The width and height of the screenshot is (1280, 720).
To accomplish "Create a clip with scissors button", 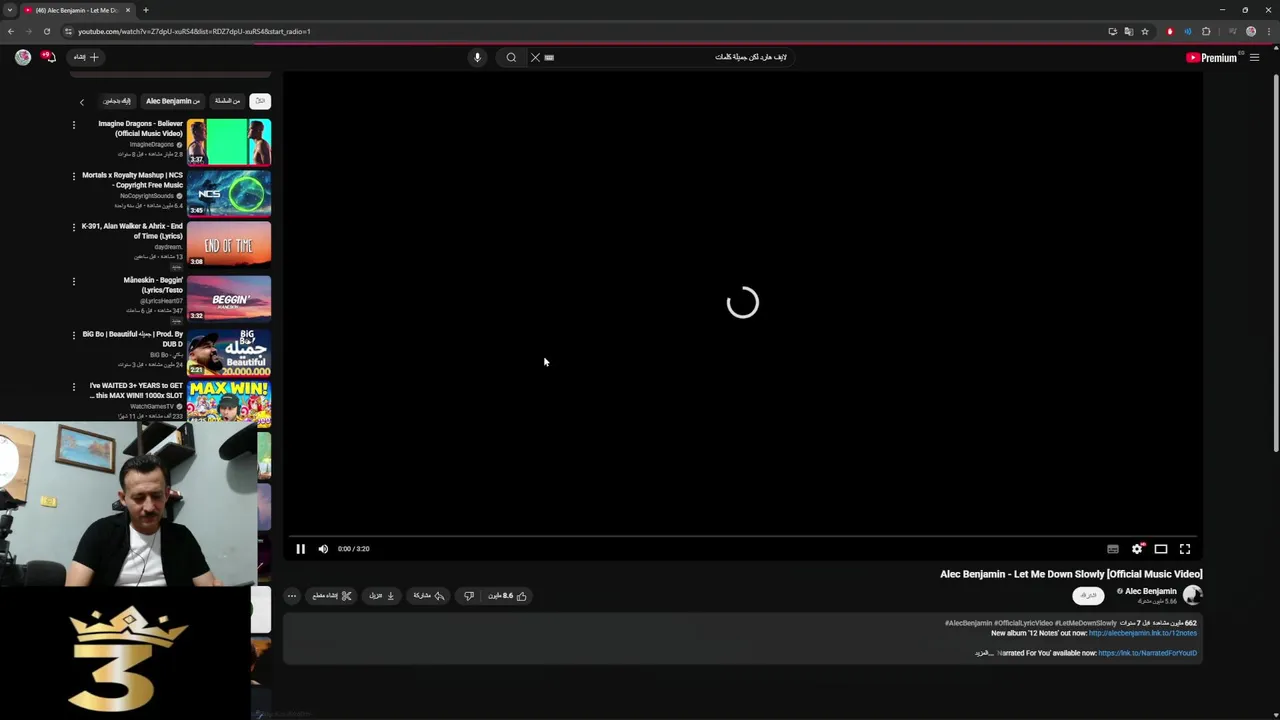I will coord(332,596).
